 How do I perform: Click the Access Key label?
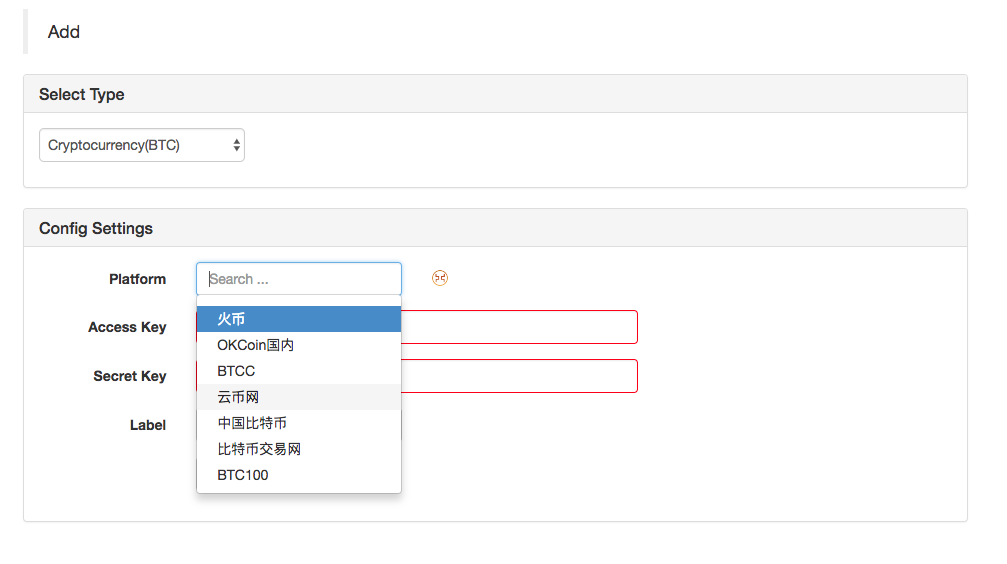tap(127, 327)
